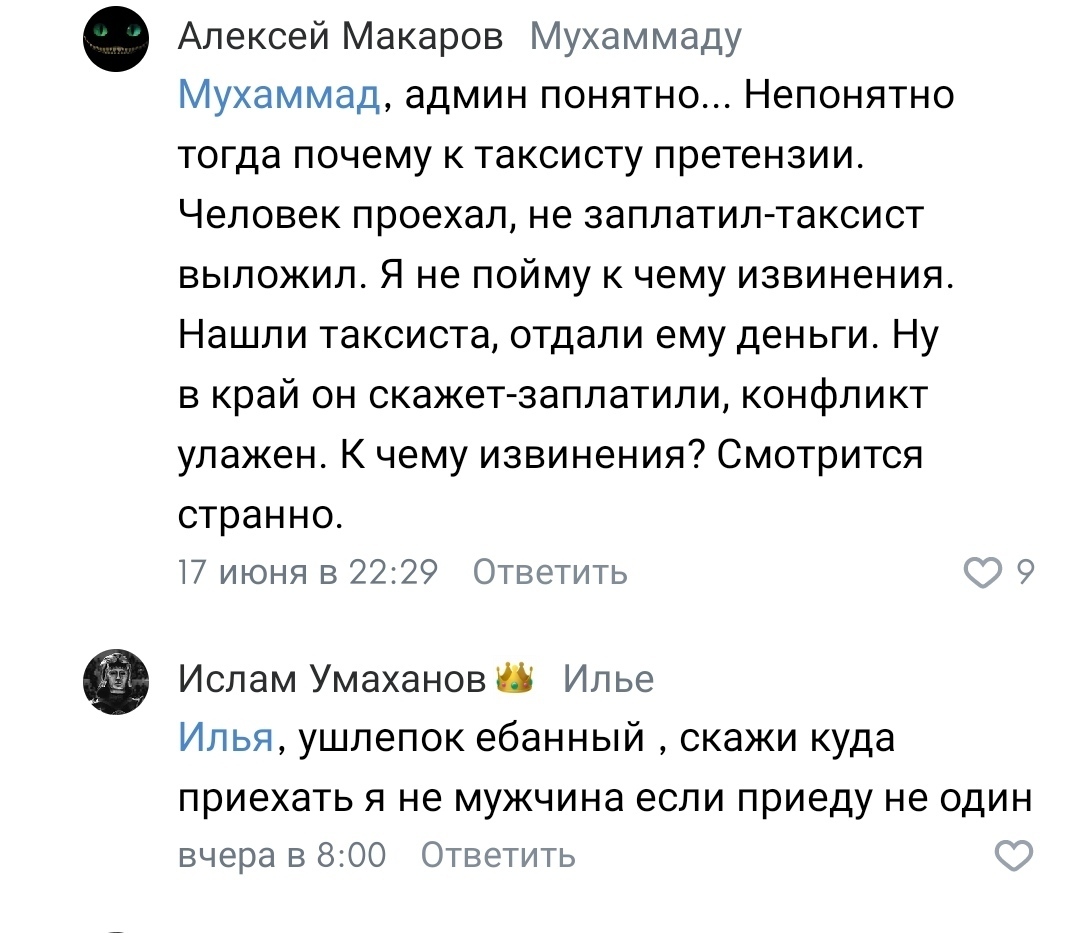The image size is (1079, 933).
Task: Open the author name Алексей Макаров
Action: pyautogui.click(x=341, y=38)
